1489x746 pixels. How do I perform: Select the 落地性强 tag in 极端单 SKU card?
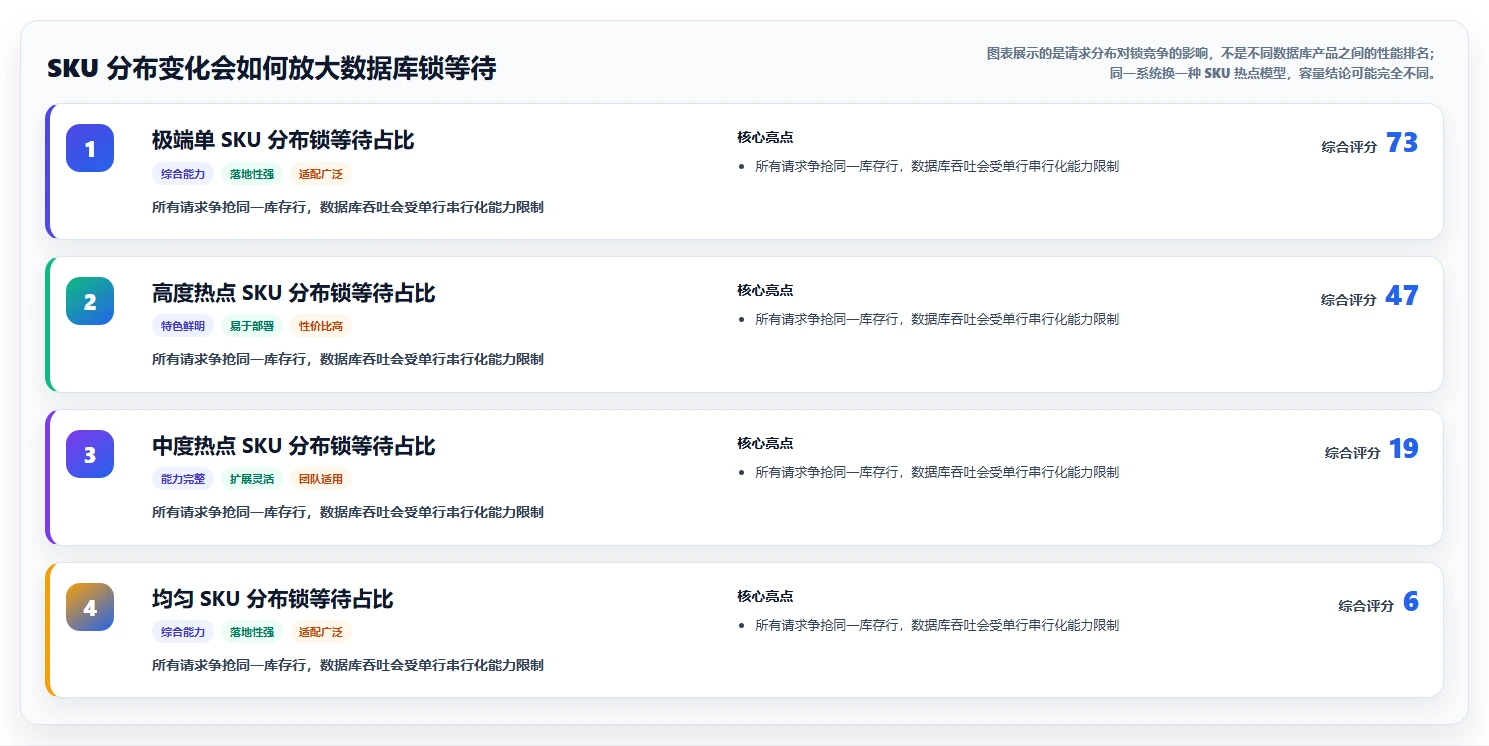pos(252,174)
